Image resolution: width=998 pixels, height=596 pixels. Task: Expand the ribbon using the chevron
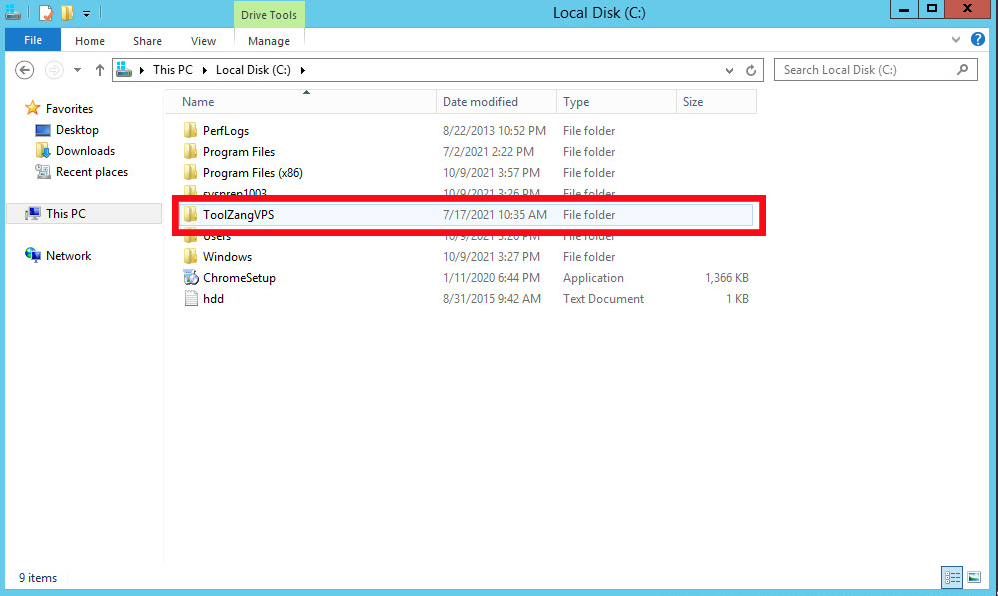(x=957, y=40)
